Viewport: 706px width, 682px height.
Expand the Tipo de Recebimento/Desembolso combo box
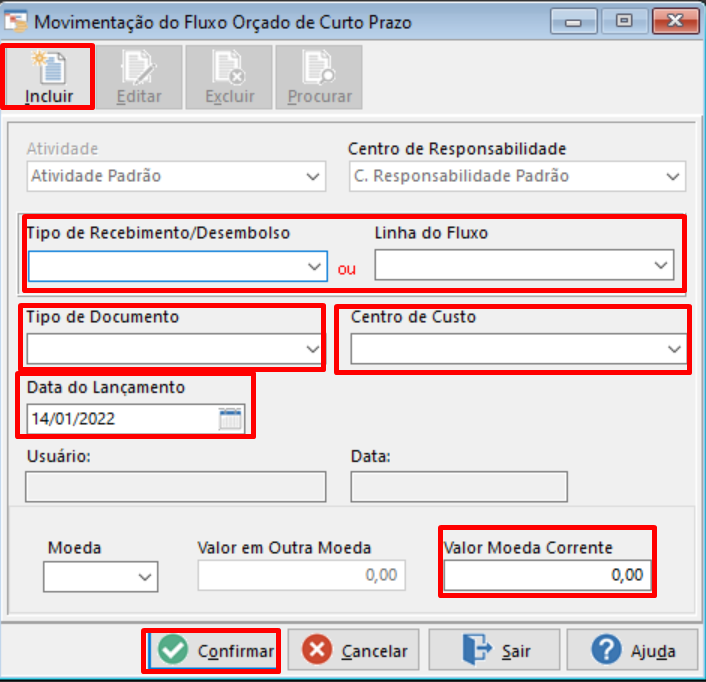tap(177, 266)
